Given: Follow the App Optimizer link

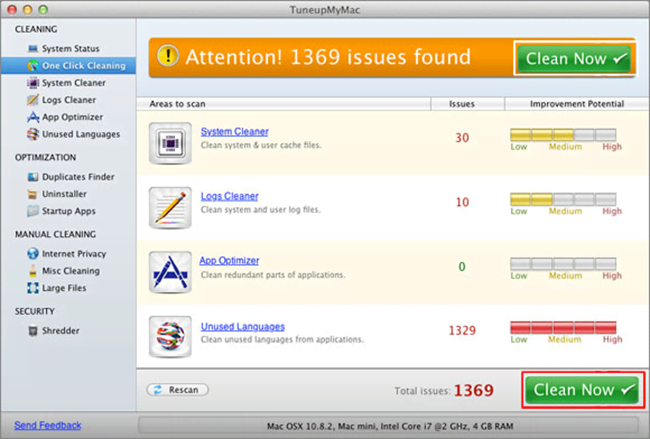Looking at the screenshot, I should pyautogui.click(x=229, y=261).
